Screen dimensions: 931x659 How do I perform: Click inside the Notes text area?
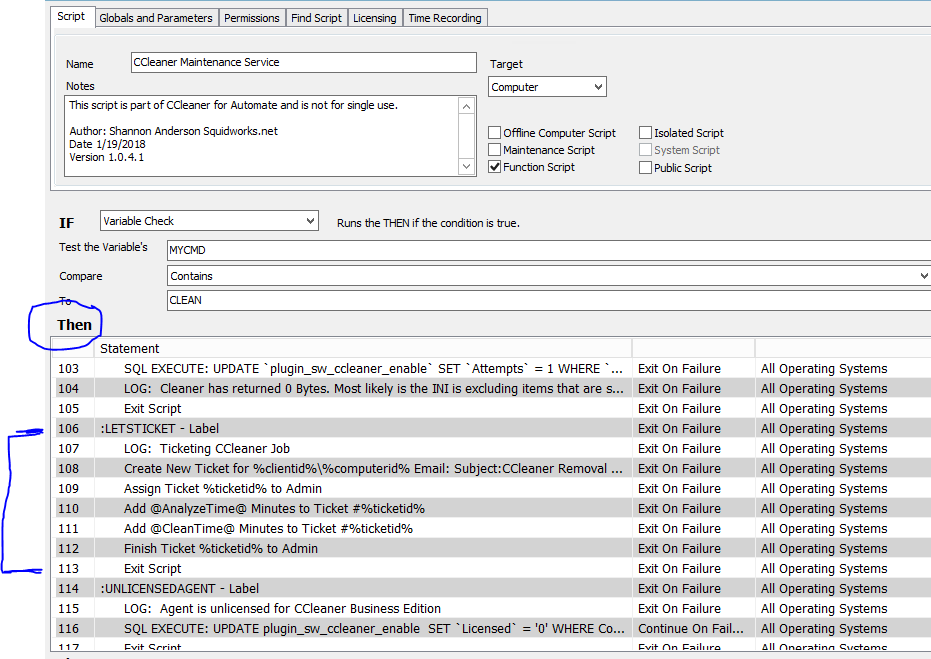click(x=261, y=136)
